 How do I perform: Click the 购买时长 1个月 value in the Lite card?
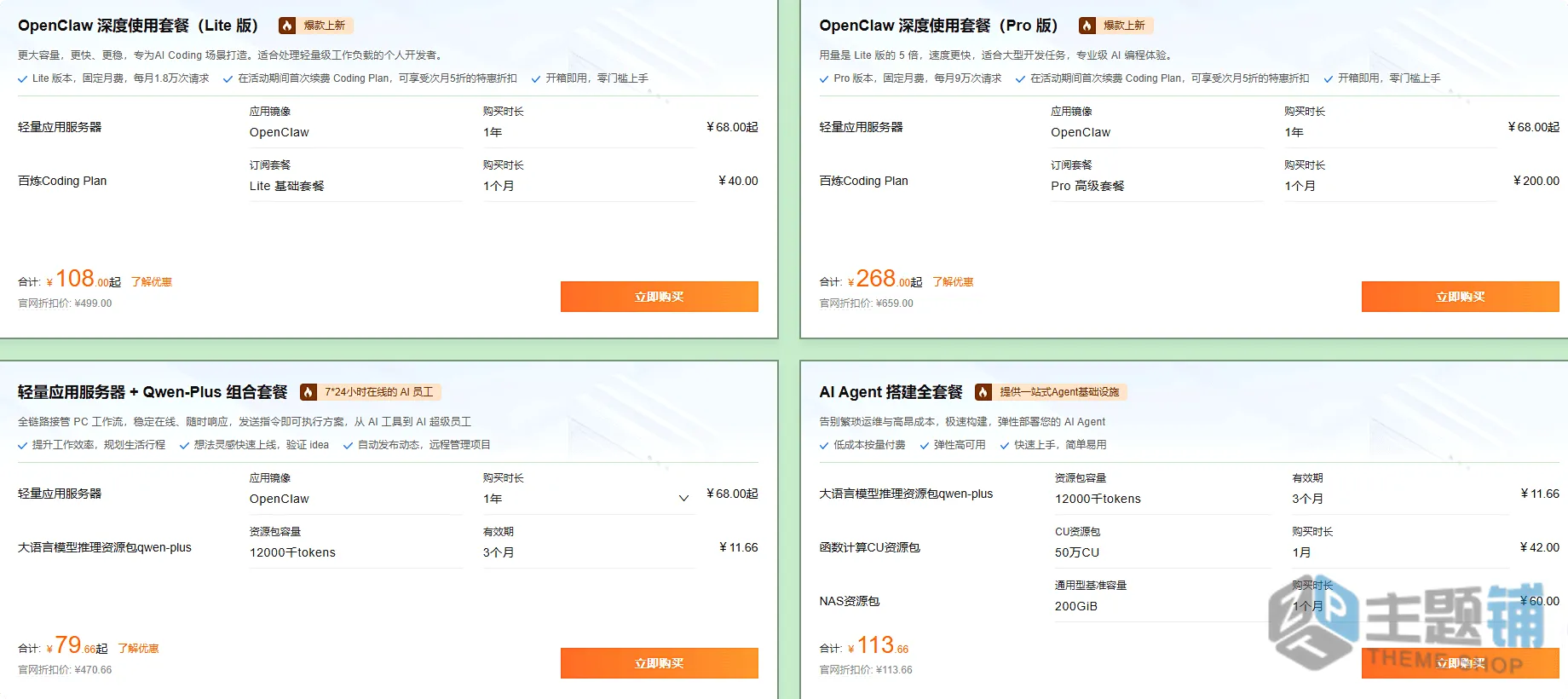(x=499, y=186)
